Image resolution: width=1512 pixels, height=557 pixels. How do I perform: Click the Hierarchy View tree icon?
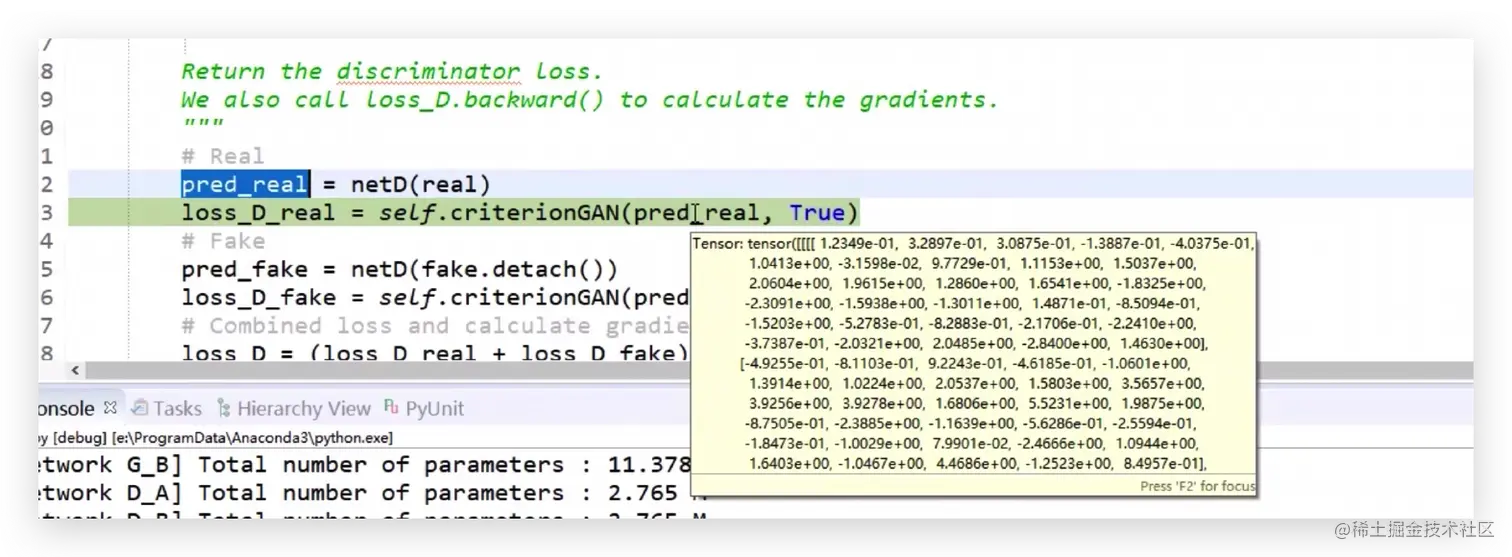tap(224, 408)
